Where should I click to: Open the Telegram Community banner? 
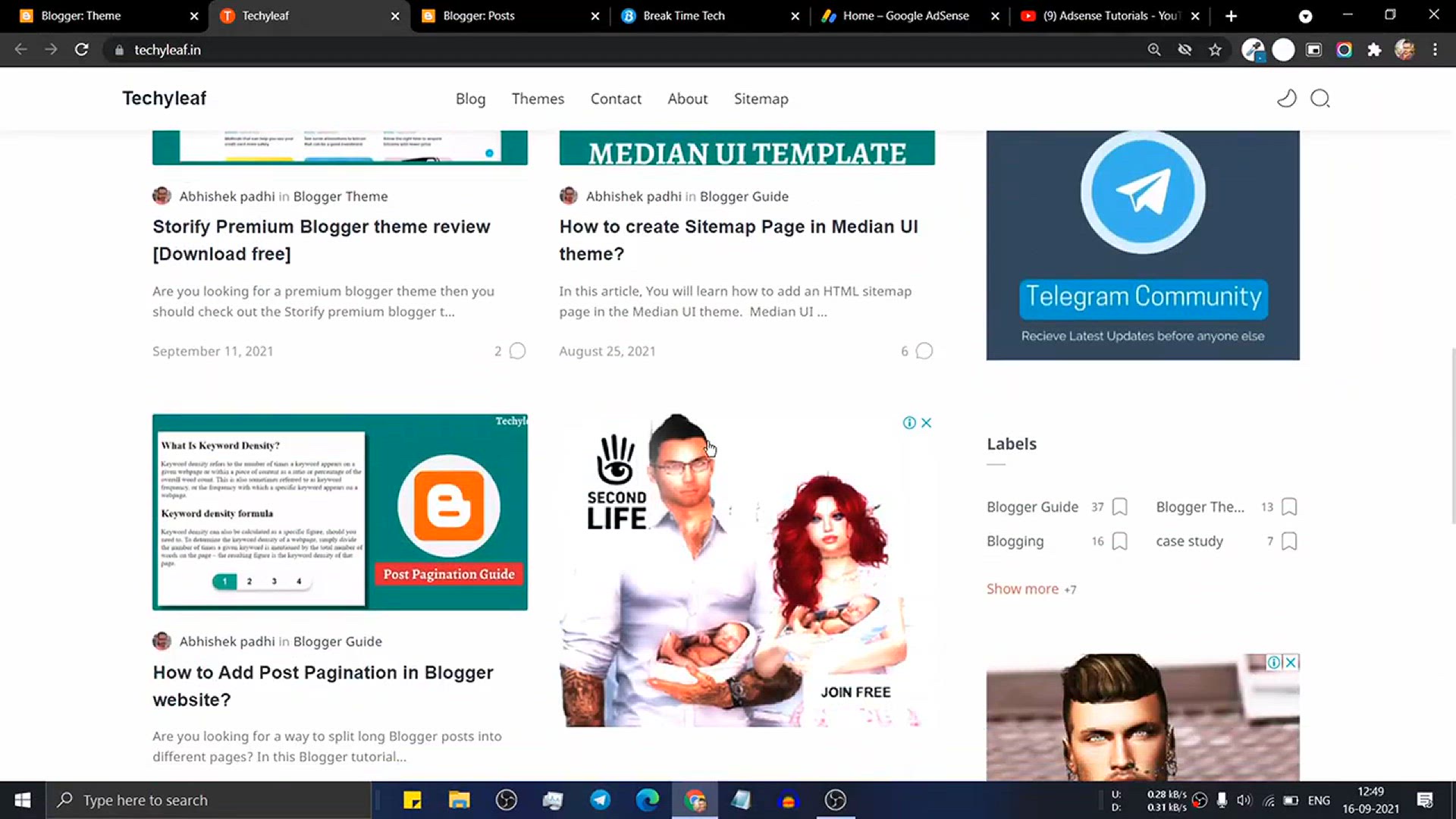[x=1143, y=245]
